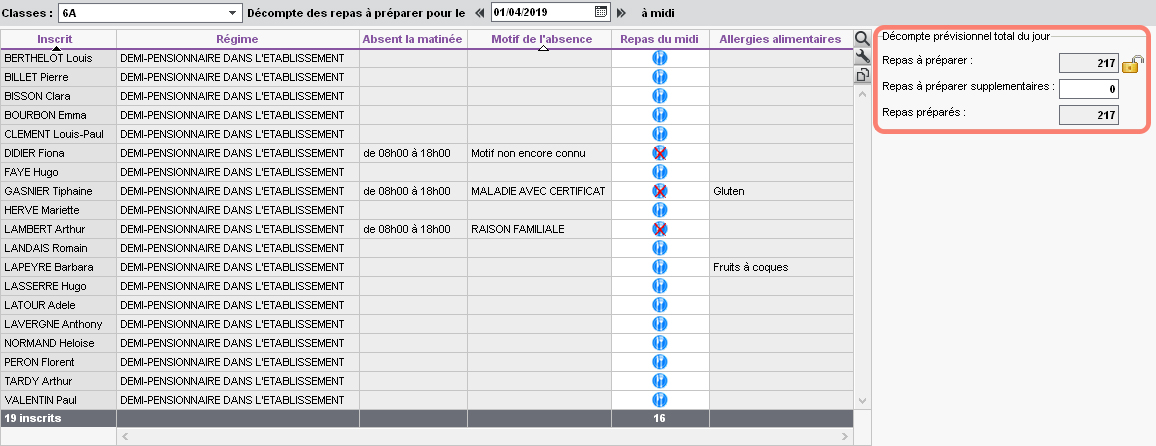Click horizontal scrollbar left arrow

125,437
